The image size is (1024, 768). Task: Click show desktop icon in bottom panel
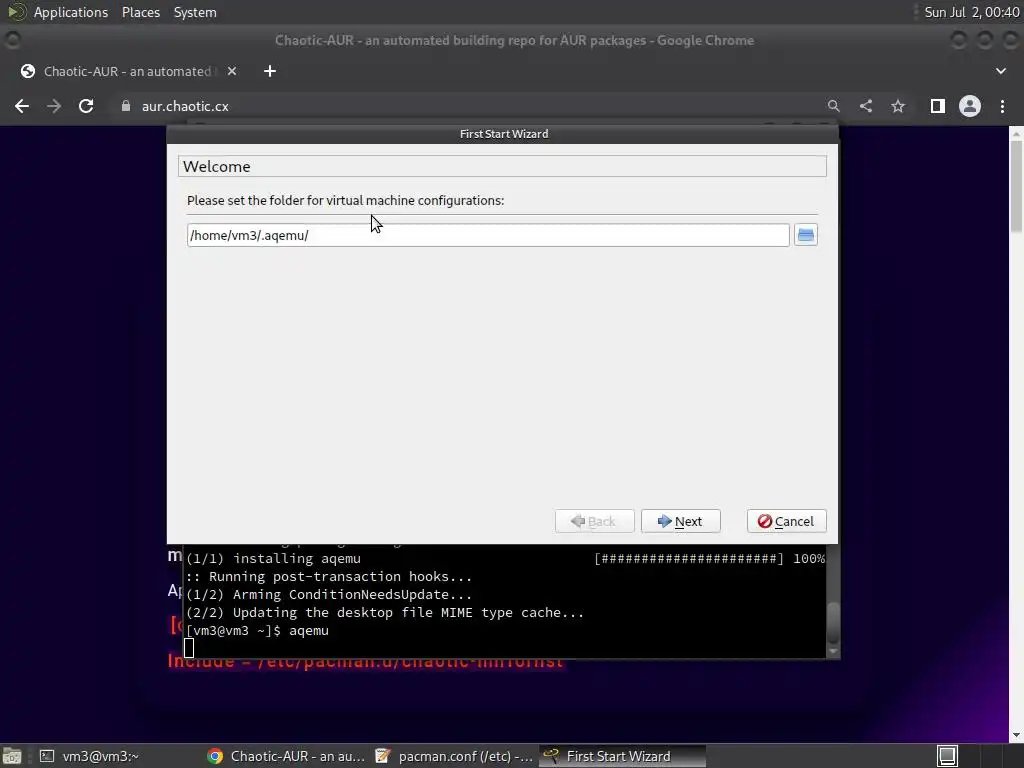pyautogui.click(x=12, y=756)
